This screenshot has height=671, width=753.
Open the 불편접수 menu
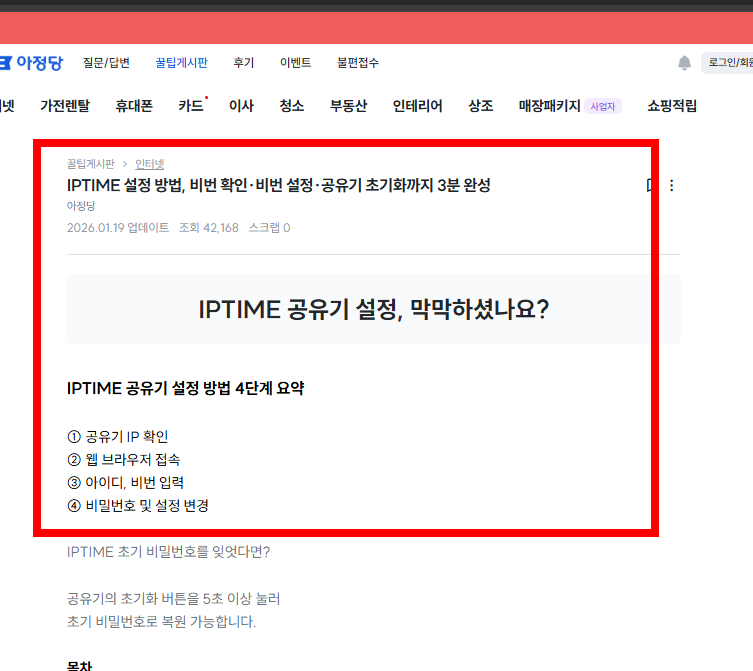click(358, 62)
